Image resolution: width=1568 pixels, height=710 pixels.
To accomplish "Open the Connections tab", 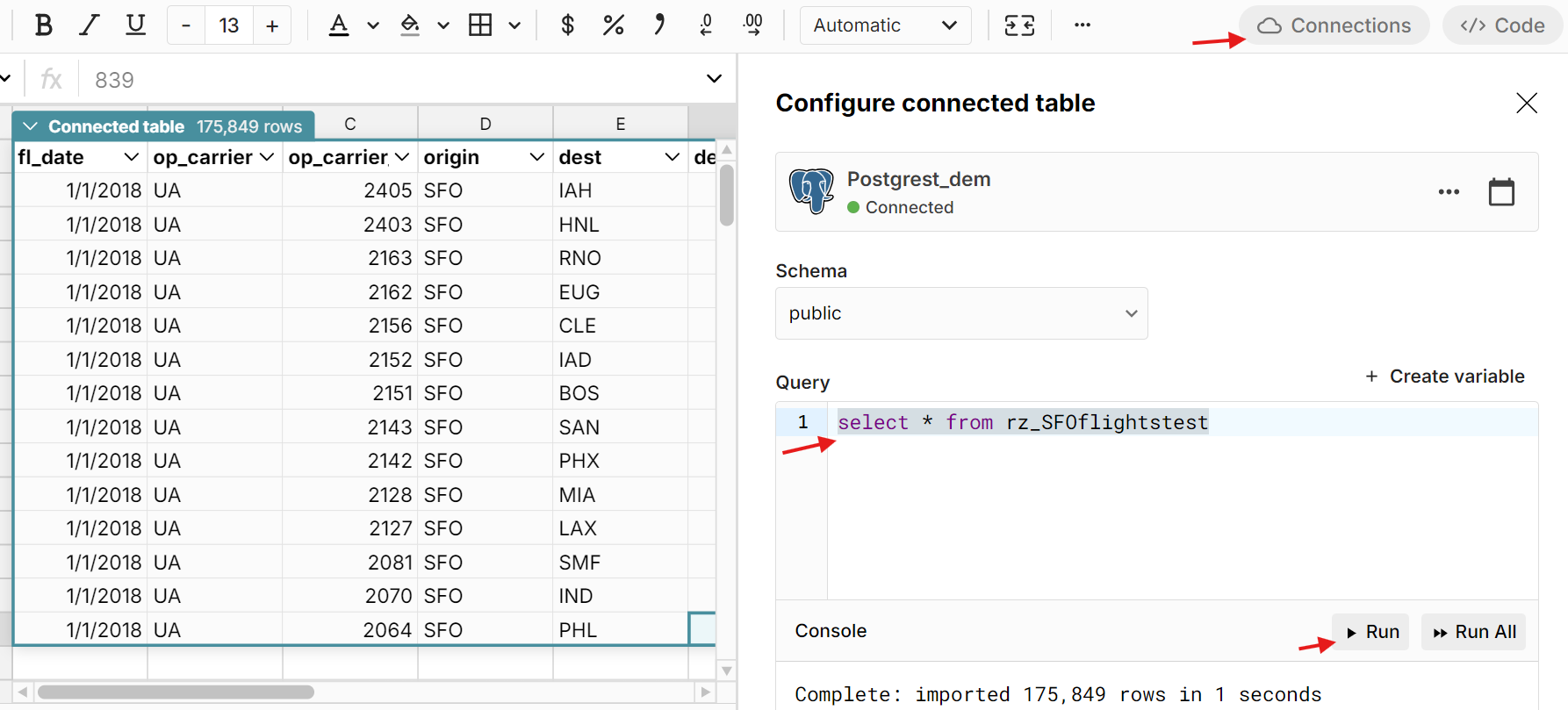I will pyautogui.click(x=1334, y=25).
